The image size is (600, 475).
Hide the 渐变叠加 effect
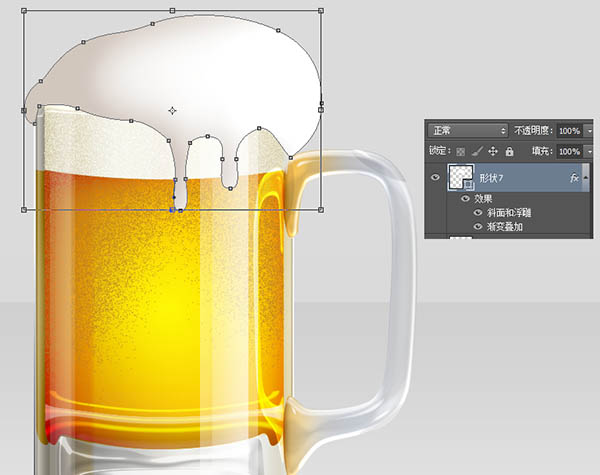(x=478, y=227)
